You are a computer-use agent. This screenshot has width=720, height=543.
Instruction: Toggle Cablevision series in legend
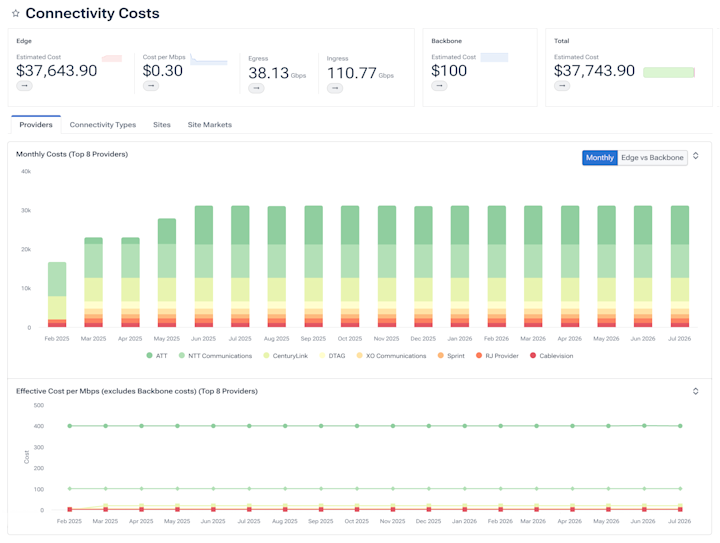coord(551,356)
